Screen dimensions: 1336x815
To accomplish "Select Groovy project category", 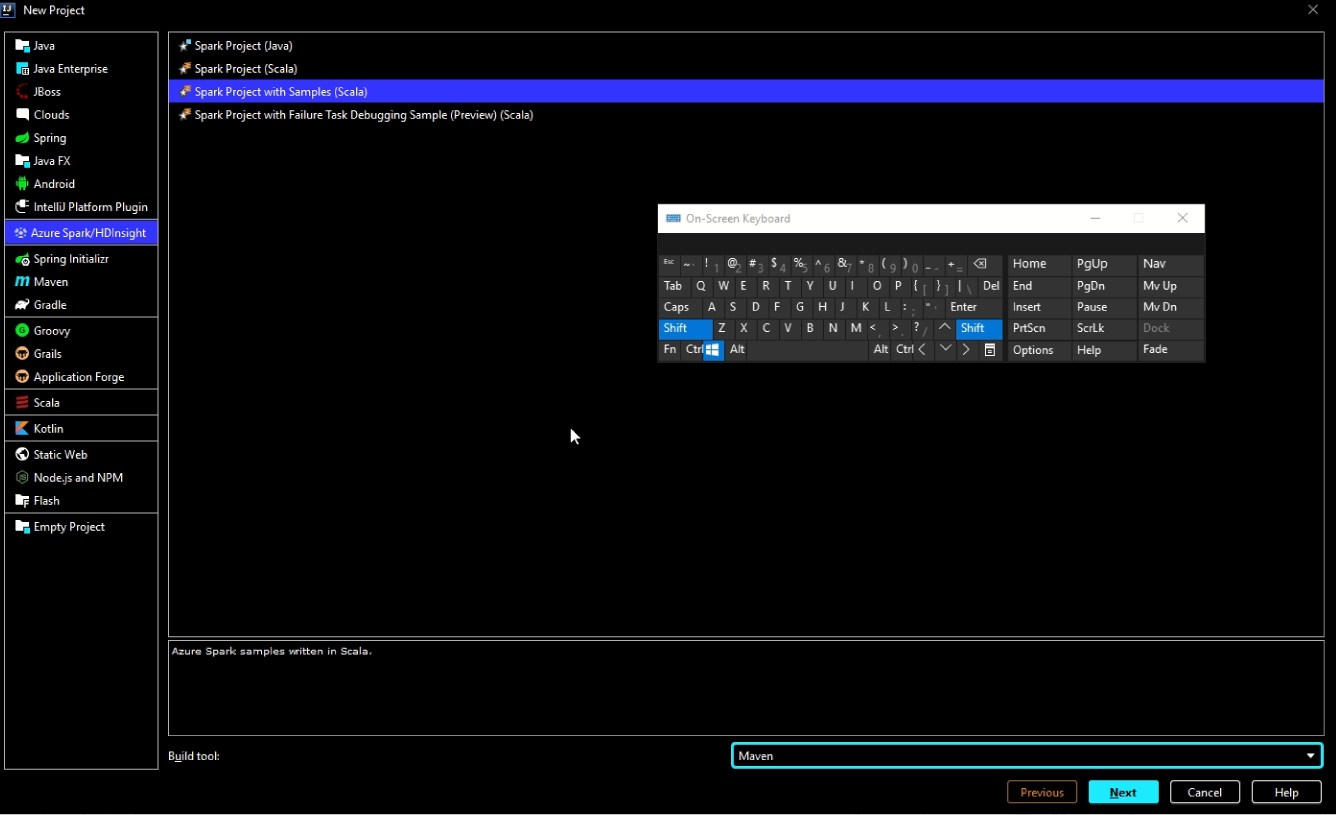I will [x=81, y=331].
